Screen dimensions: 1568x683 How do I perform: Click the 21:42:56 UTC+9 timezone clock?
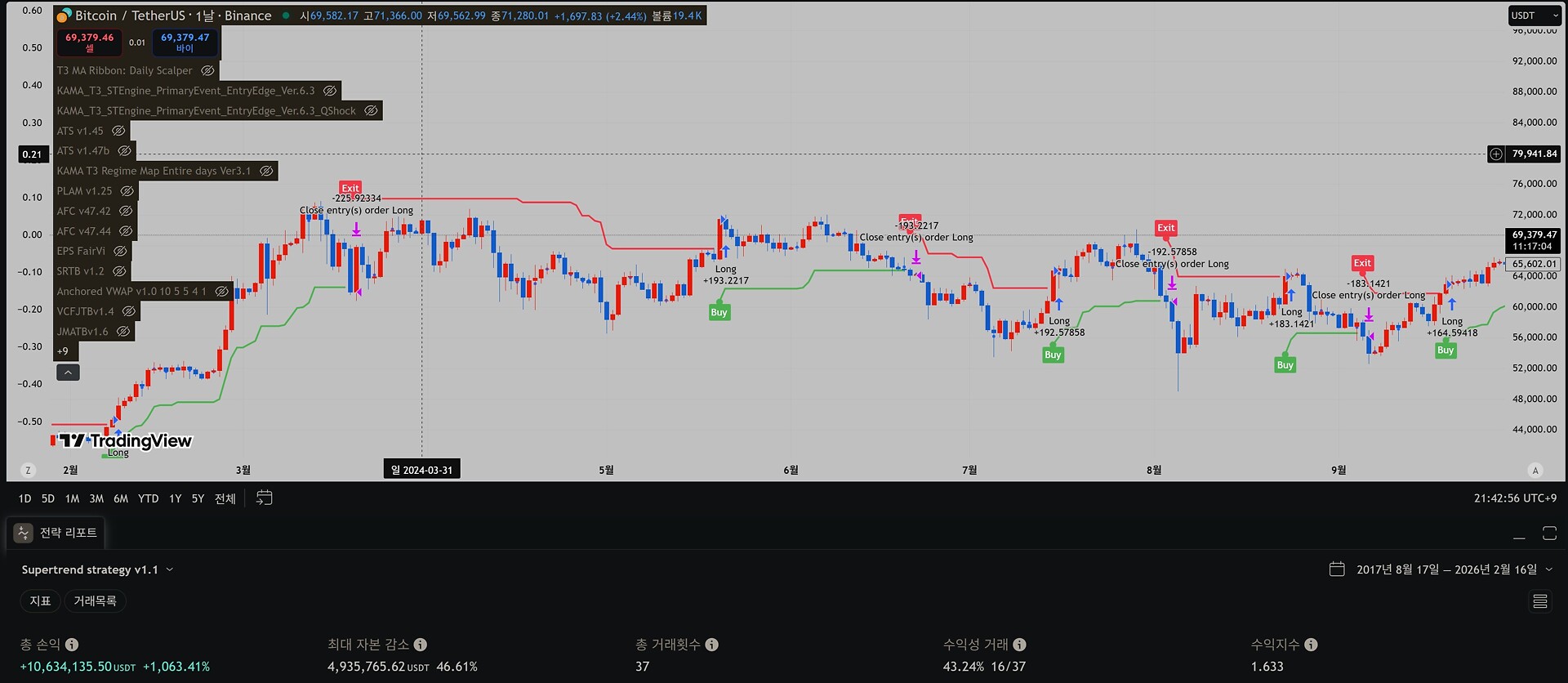tap(1515, 498)
